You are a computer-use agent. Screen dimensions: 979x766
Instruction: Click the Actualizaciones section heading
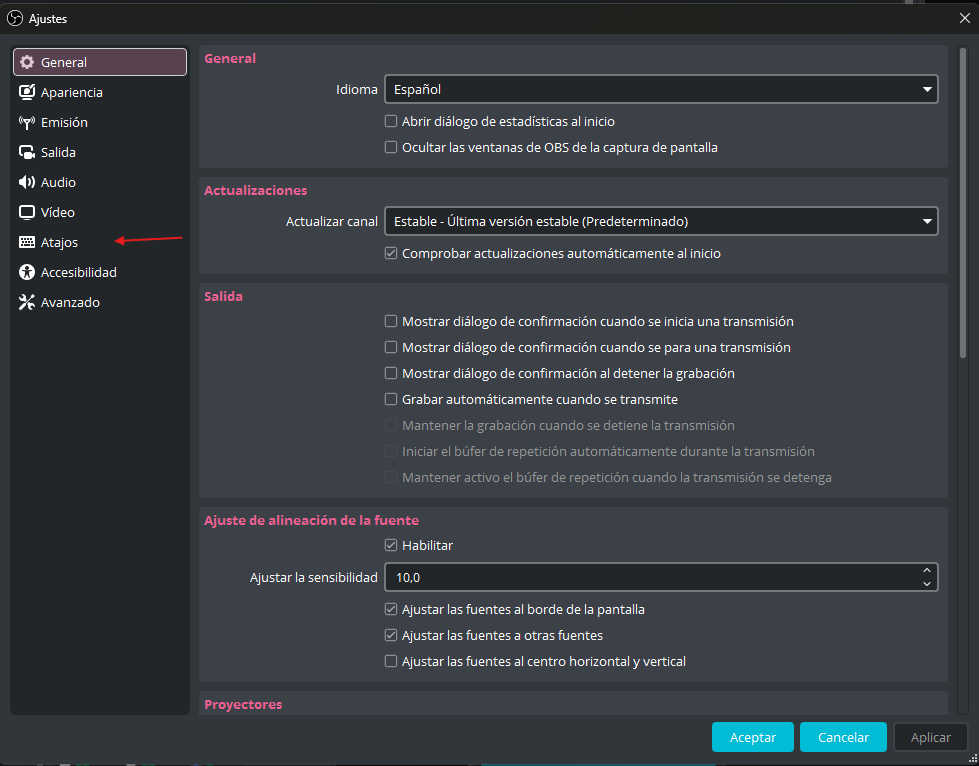point(255,190)
